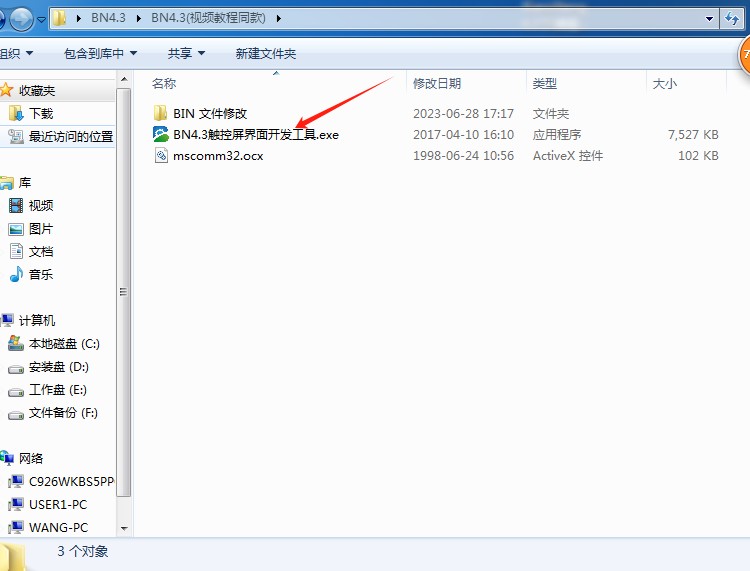
Task: Select 网络 in the navigation pane
Action: (x=31, y=458)
